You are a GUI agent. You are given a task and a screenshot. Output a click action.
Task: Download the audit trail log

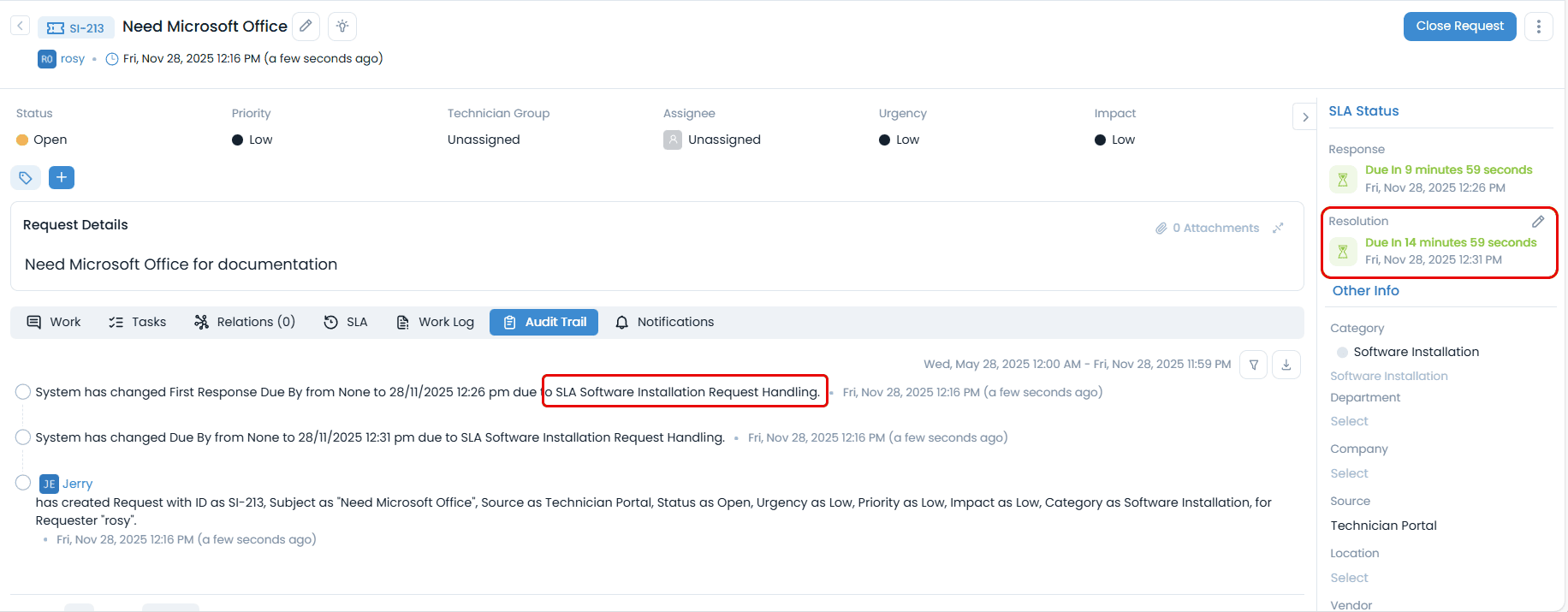point(1286,365)
